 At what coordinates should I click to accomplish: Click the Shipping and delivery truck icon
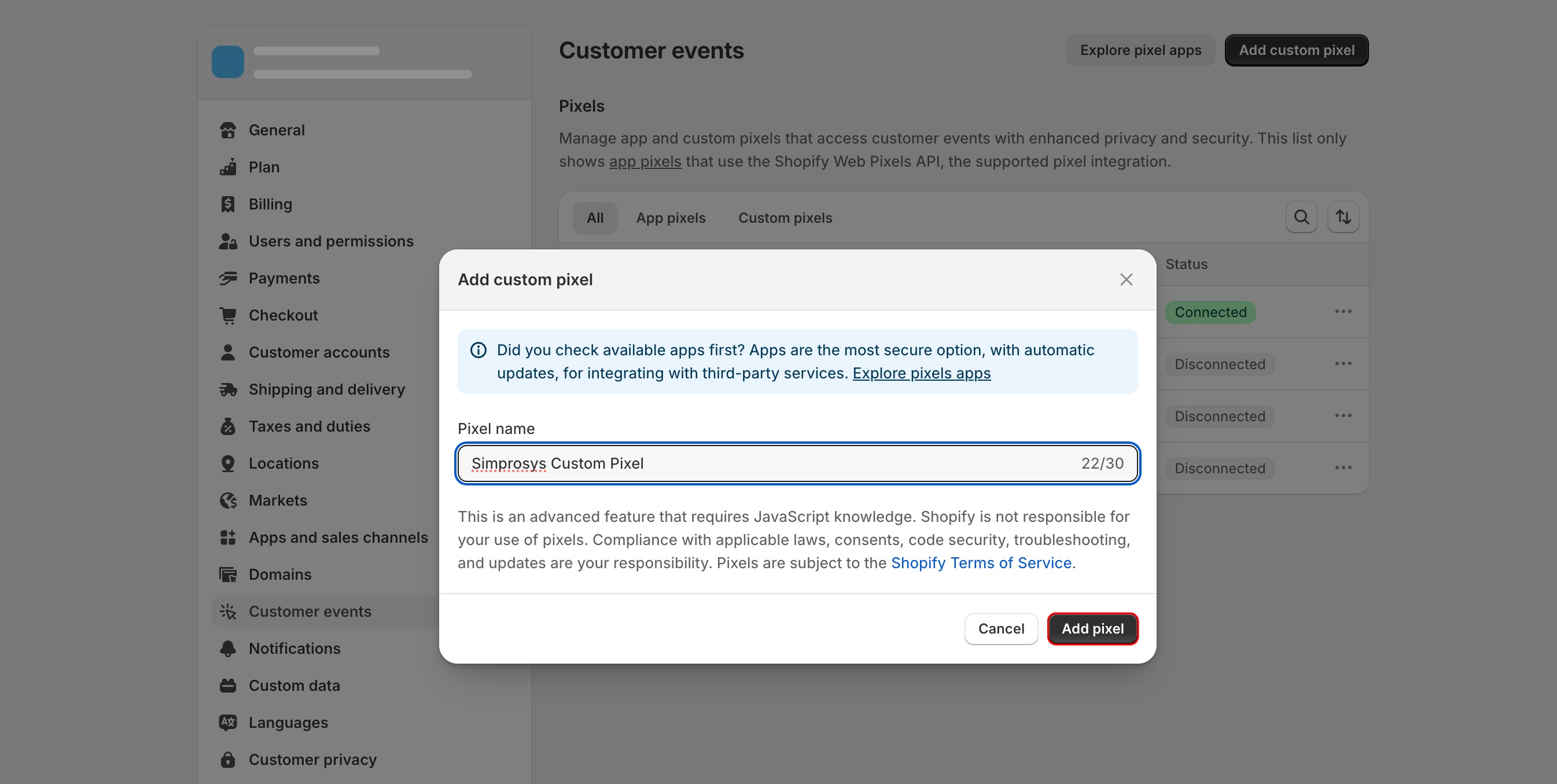[x=228, y=389]
